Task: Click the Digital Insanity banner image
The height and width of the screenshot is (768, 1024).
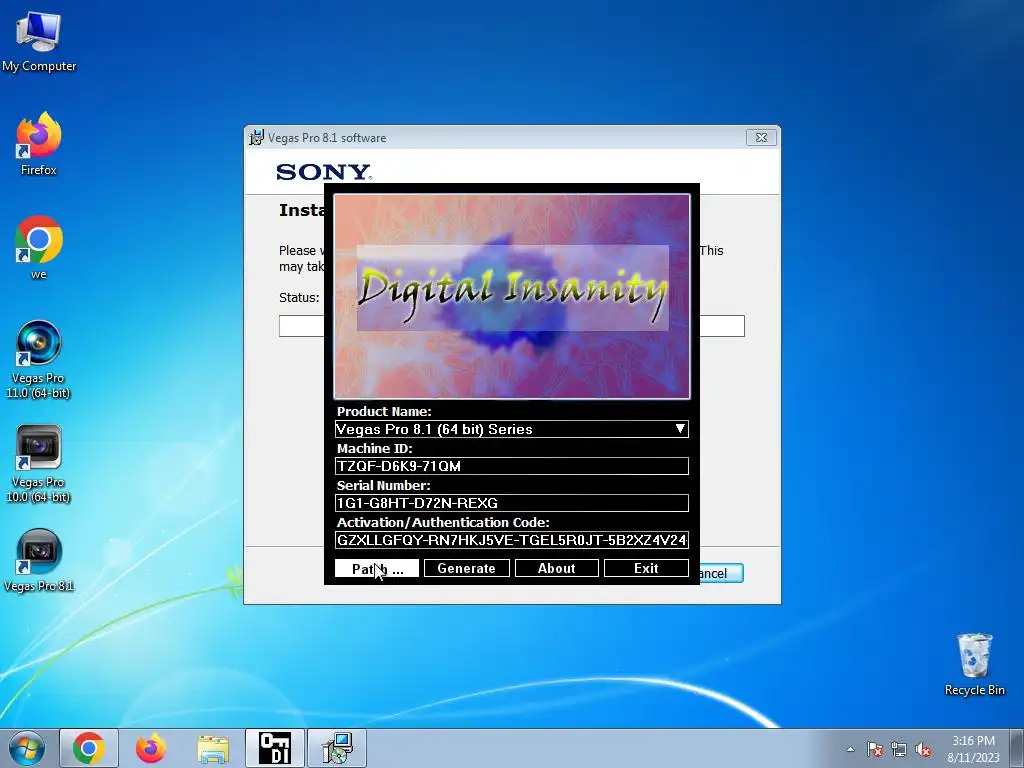Action: tap(511, 296)
